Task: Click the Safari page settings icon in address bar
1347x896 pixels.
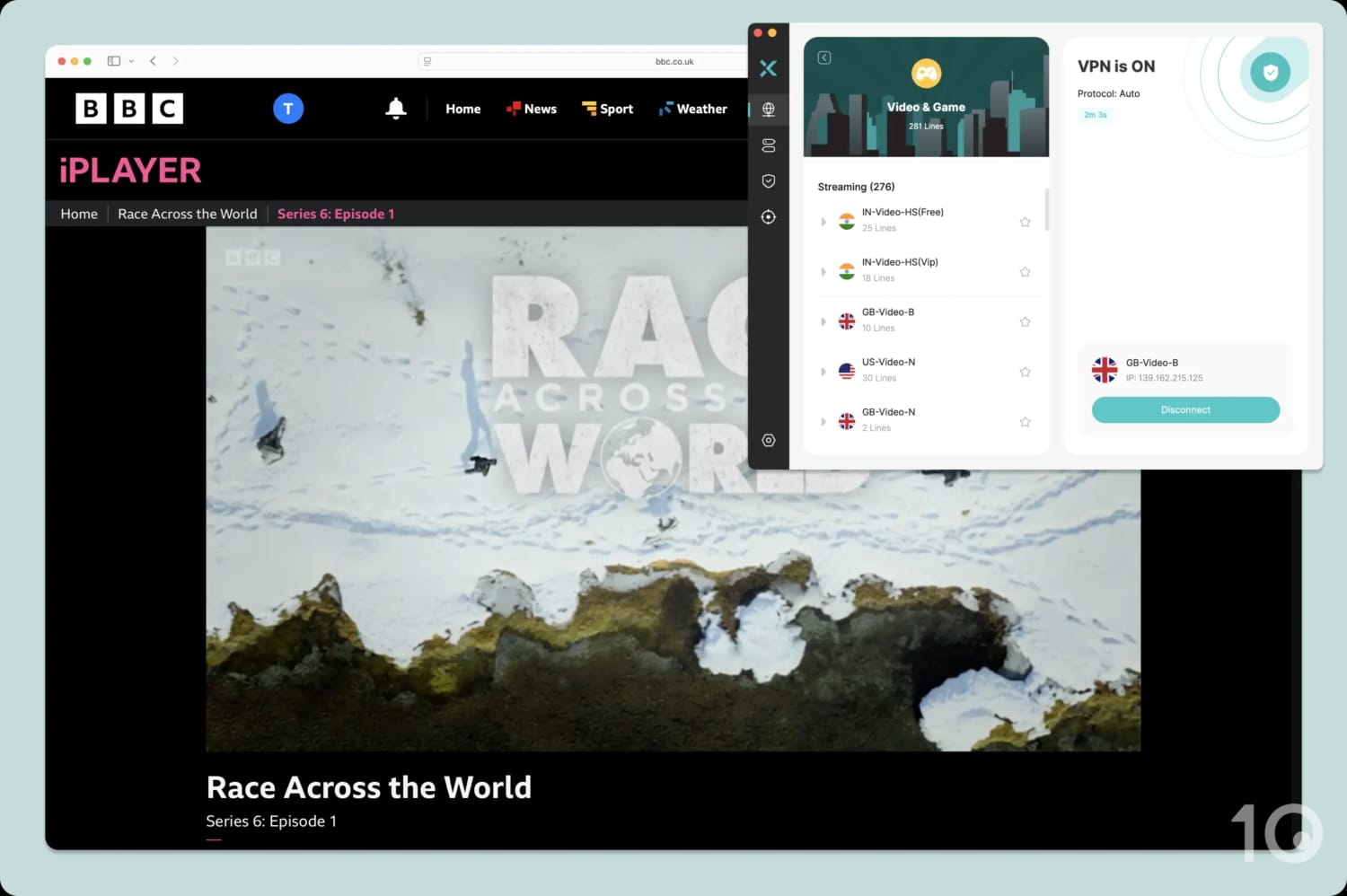Action: [427, 61]
